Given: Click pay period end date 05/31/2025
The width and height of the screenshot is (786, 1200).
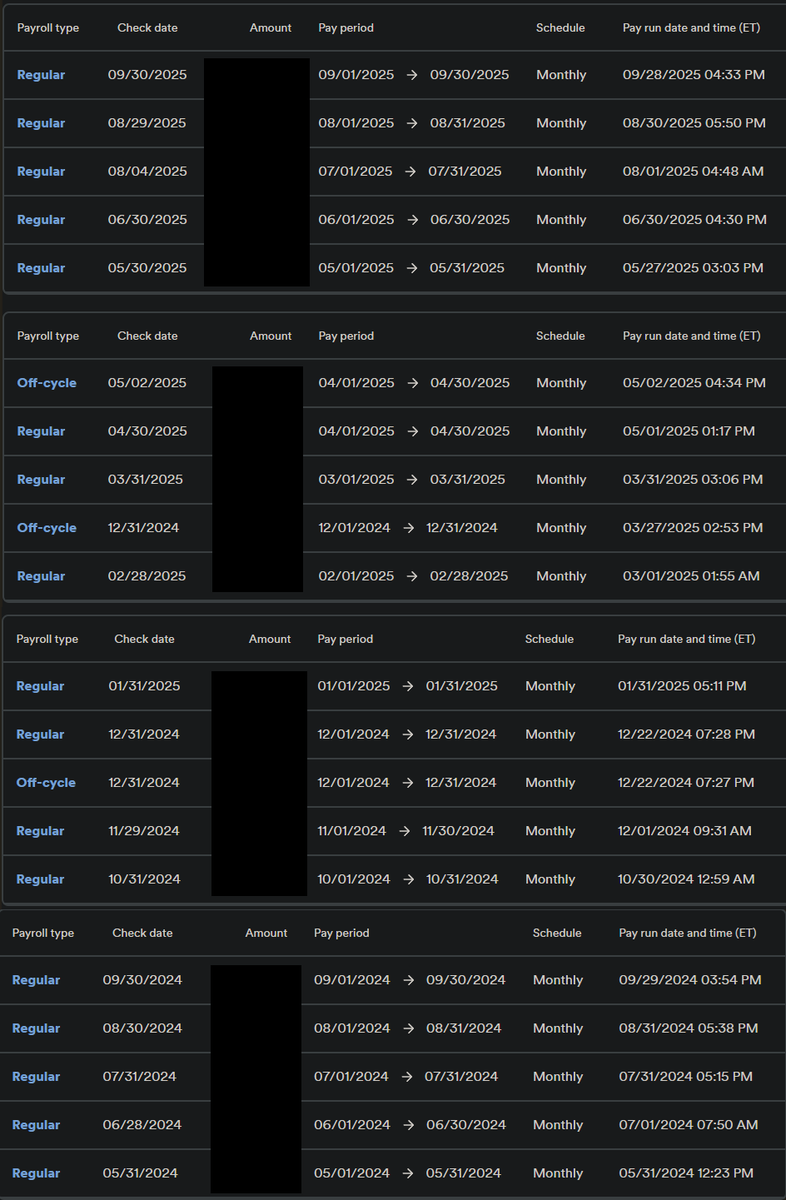Looking at the screenshot, I should [x=467, y=268].
